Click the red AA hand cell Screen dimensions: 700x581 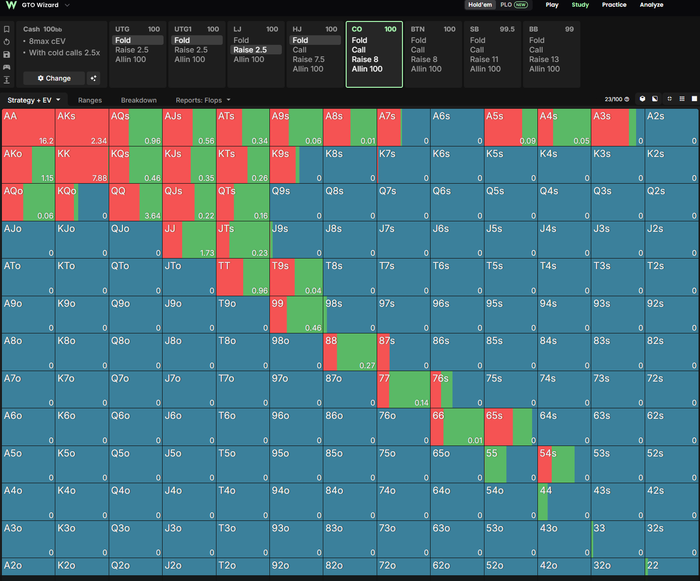pyautogui.click(x=29, y=127)
